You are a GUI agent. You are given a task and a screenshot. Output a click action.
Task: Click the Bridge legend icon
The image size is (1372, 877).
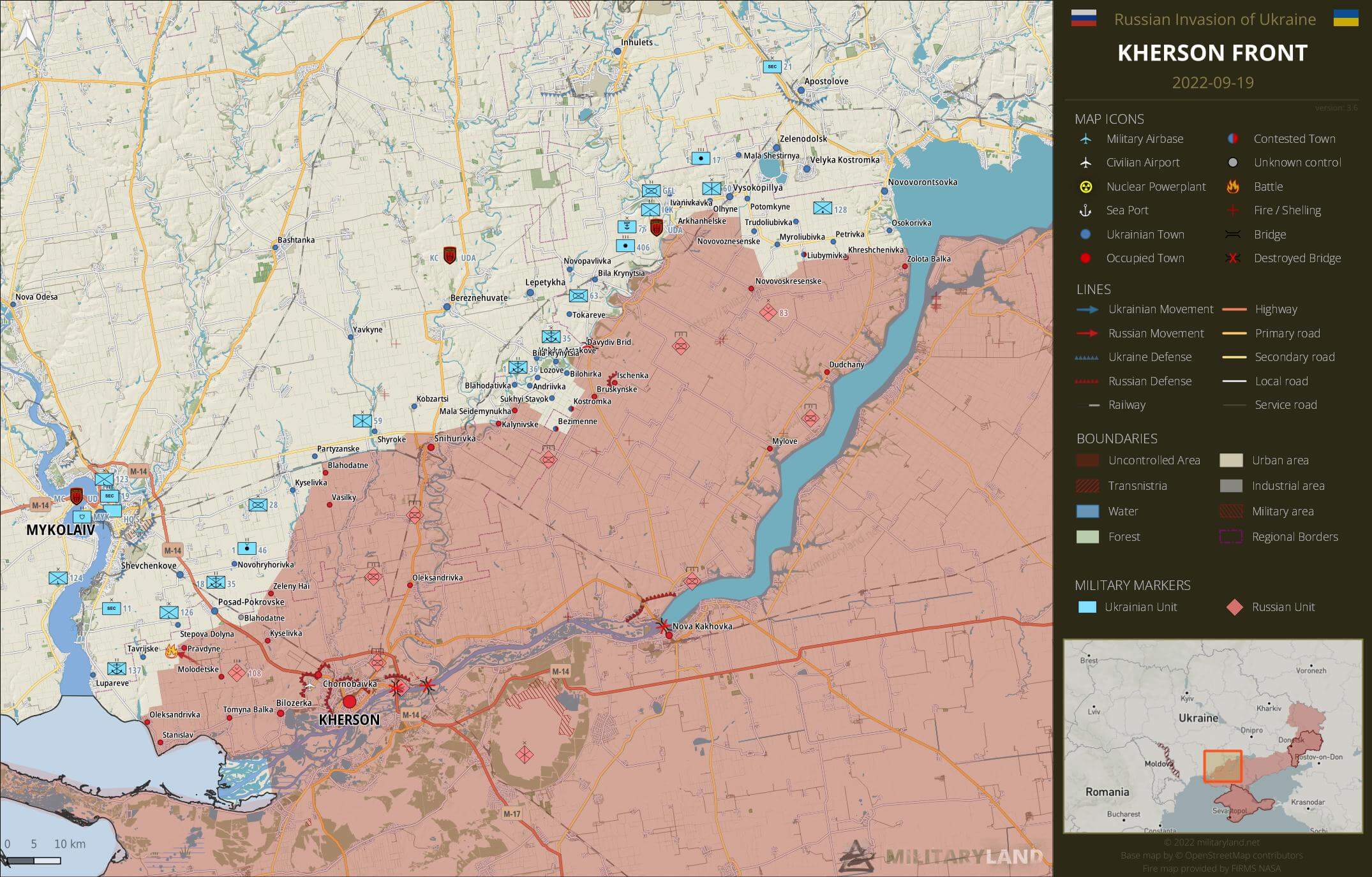[1233, 235]
